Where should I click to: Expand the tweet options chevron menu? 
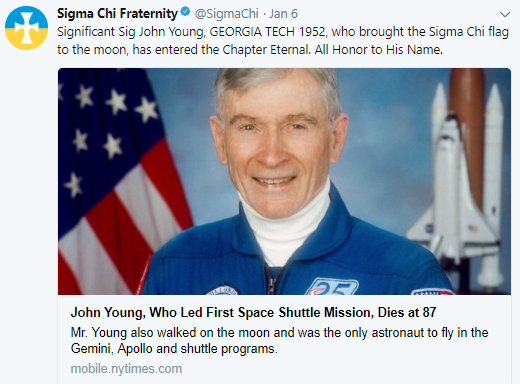pyautogui.click(x=505, y=15)
